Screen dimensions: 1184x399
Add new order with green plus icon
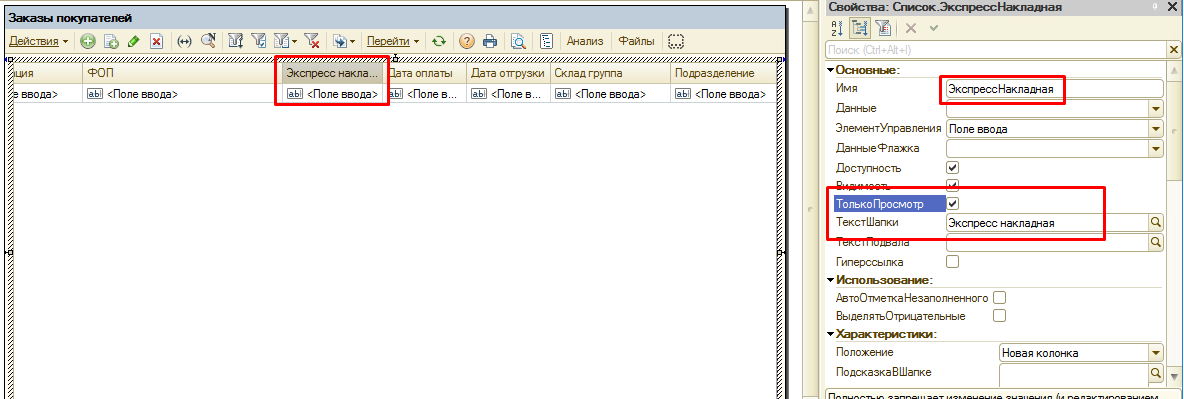click(88, 41)
